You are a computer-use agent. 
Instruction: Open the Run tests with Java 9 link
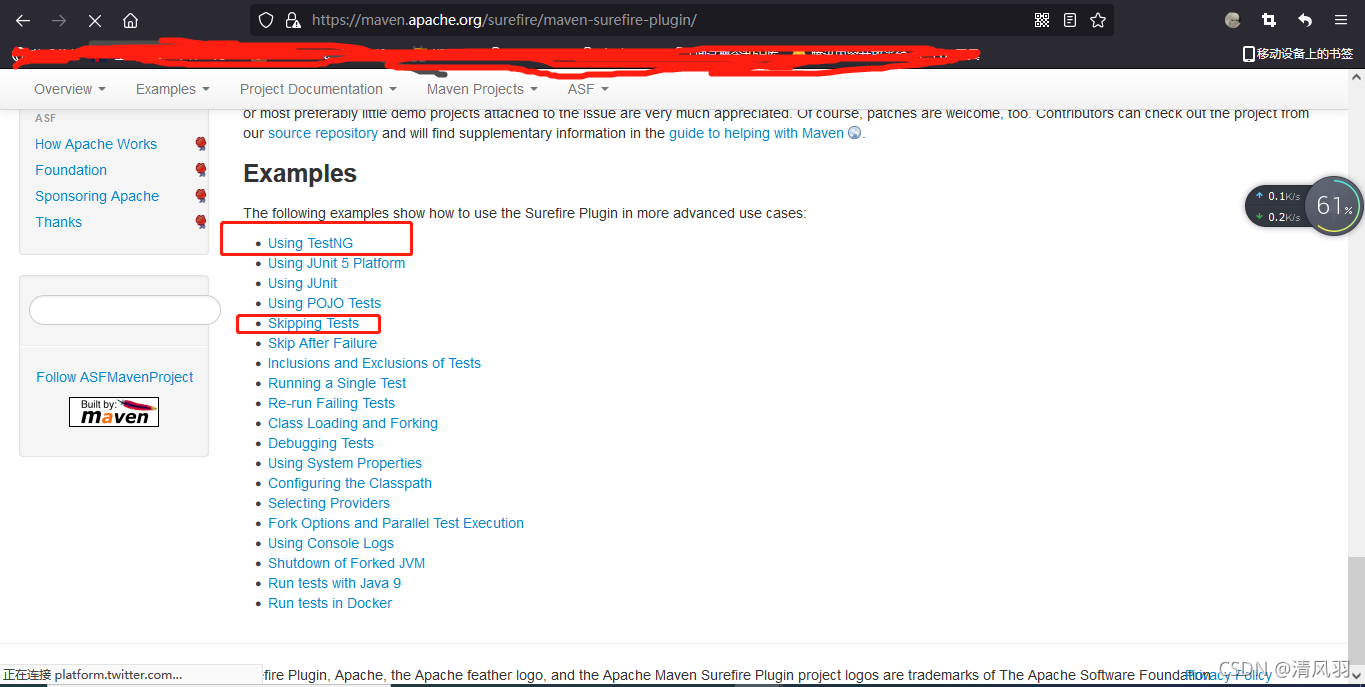pos(334,583)
